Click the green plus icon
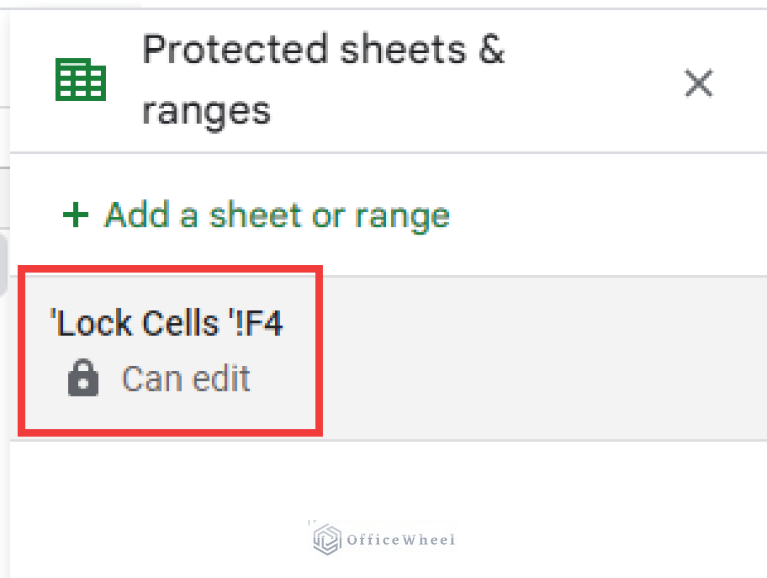The height and width of the screenshot is (578, 767). 75,214
